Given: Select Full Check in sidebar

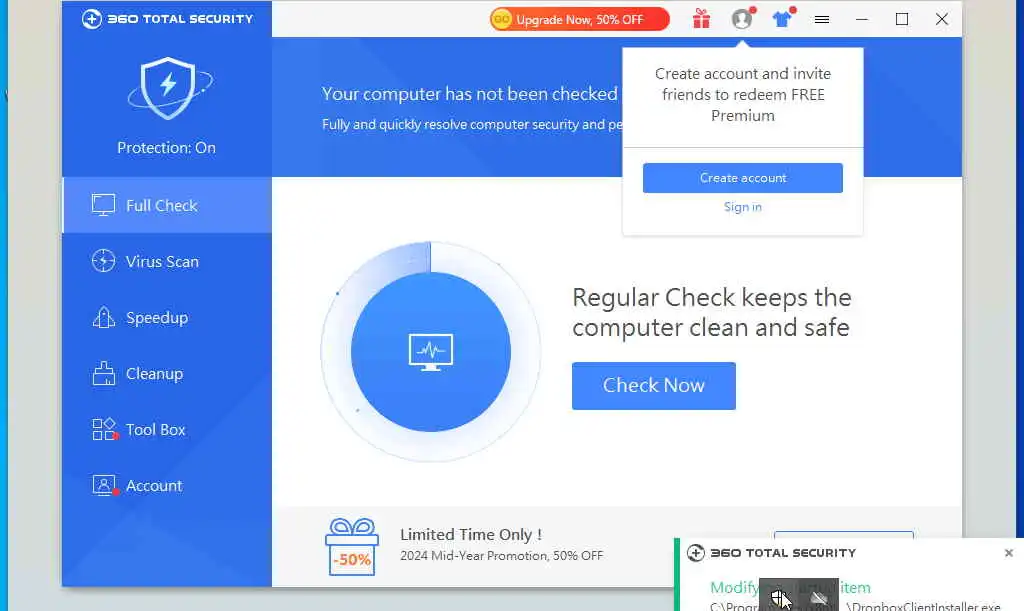Looking at the screenshot, I should click(x=167, y=205).
